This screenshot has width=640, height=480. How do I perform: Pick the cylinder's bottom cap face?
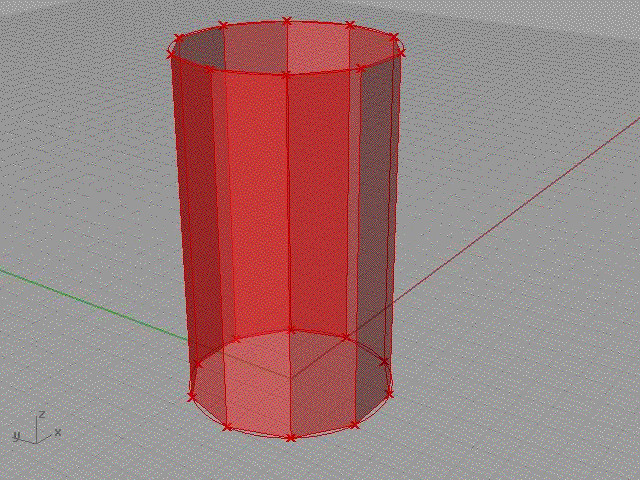point(291,384)
